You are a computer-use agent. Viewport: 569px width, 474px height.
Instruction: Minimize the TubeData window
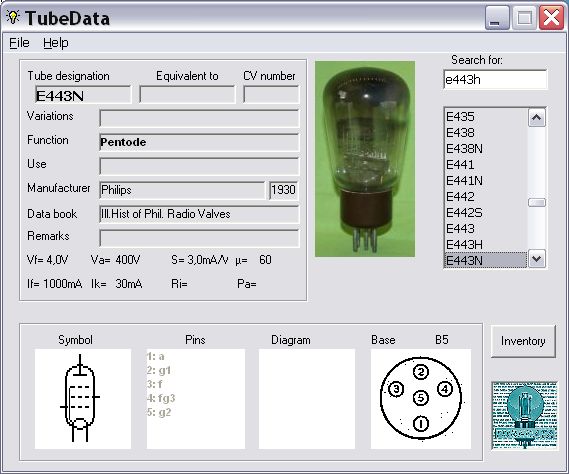tap(497, 17)
